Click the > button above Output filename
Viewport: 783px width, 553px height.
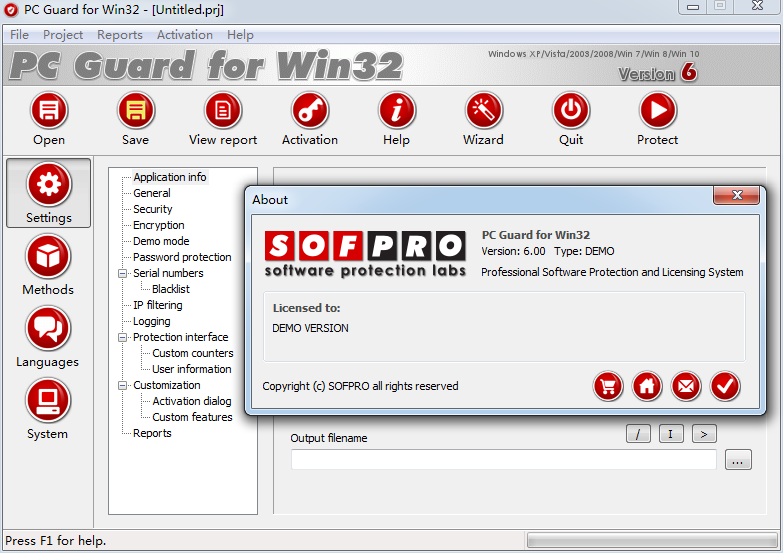tap(704, 434)
